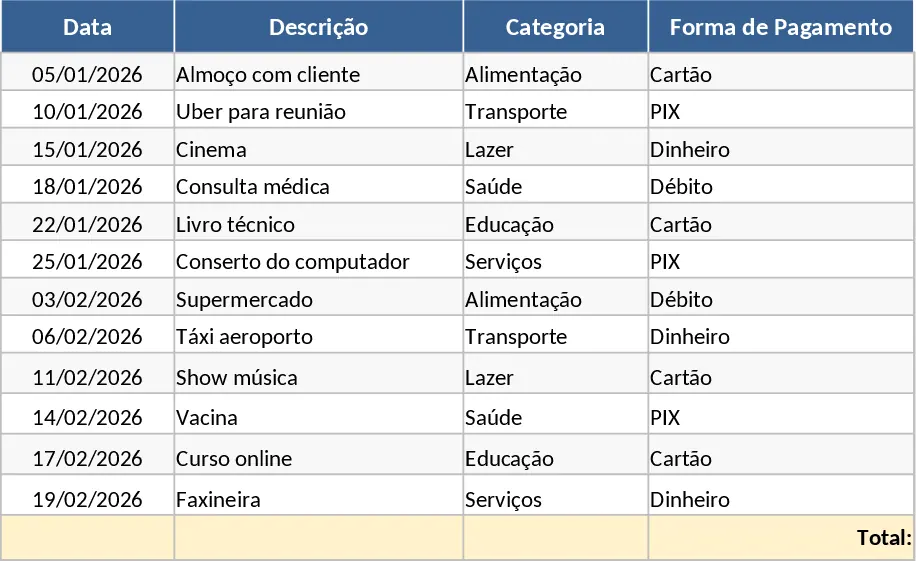Select the Cinema description cell
This screenshot has height=561, width=916.
tap(318, 147)
